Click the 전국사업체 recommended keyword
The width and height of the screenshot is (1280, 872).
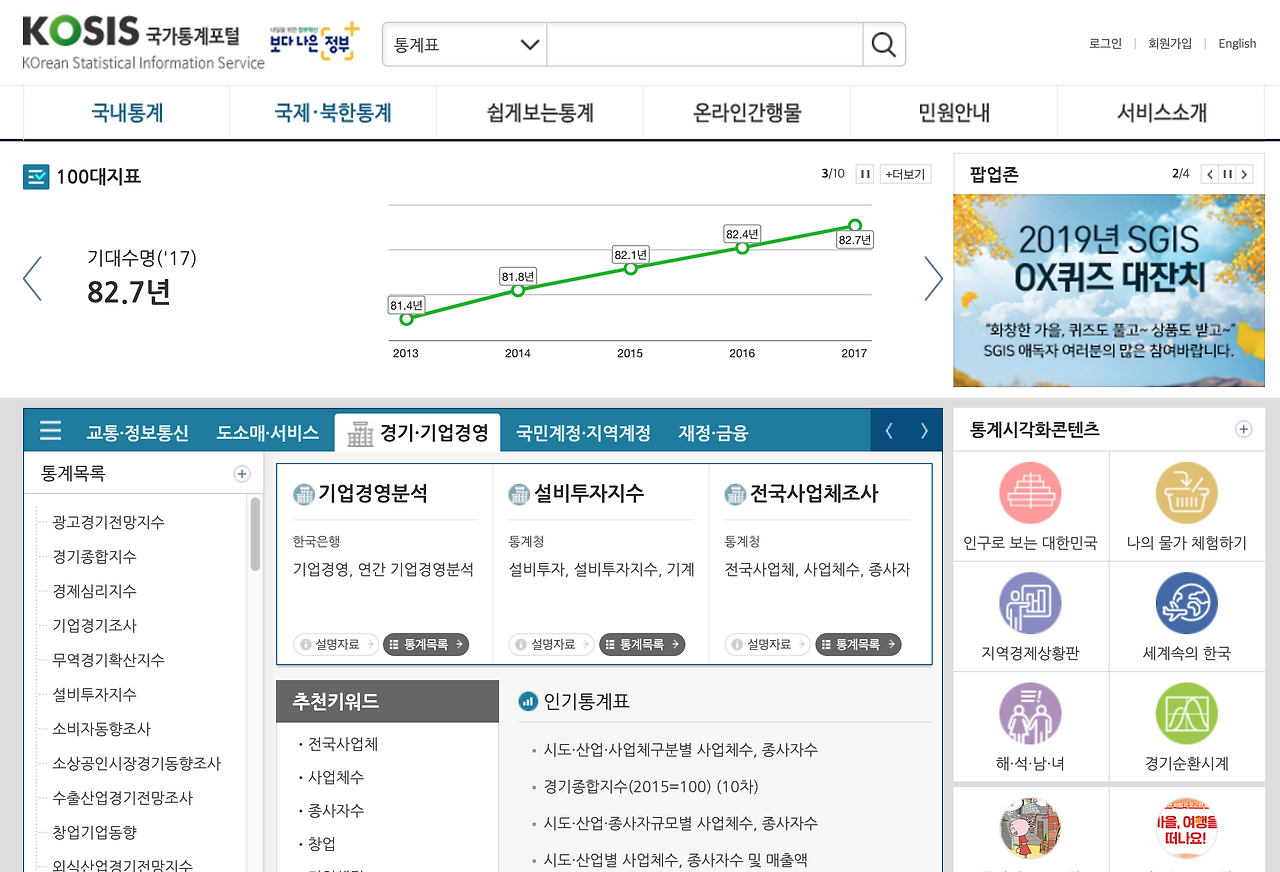pyautogui.click(x=343, y=744)
